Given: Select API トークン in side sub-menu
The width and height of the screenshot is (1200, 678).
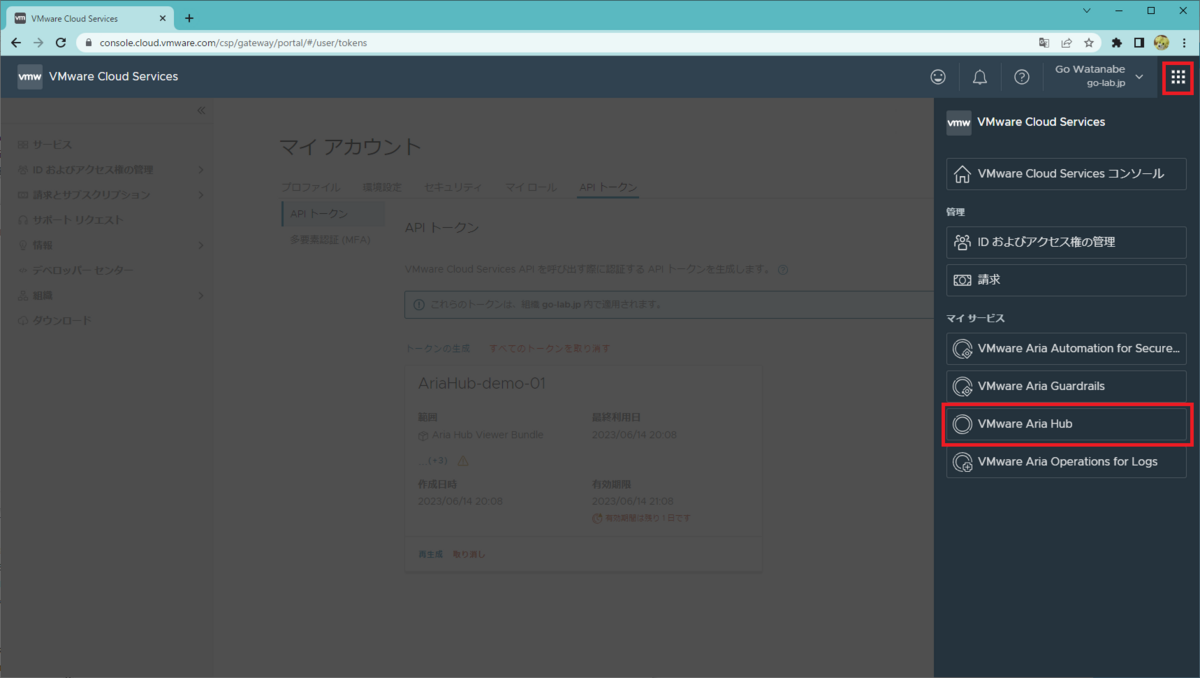Looking at the screenshot, I should 333,214.
